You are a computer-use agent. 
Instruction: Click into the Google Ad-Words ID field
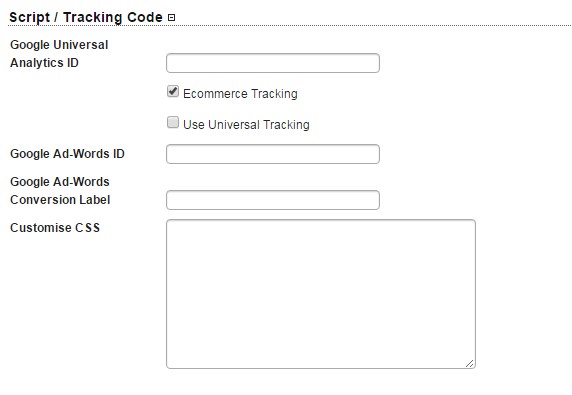(273, 154)
